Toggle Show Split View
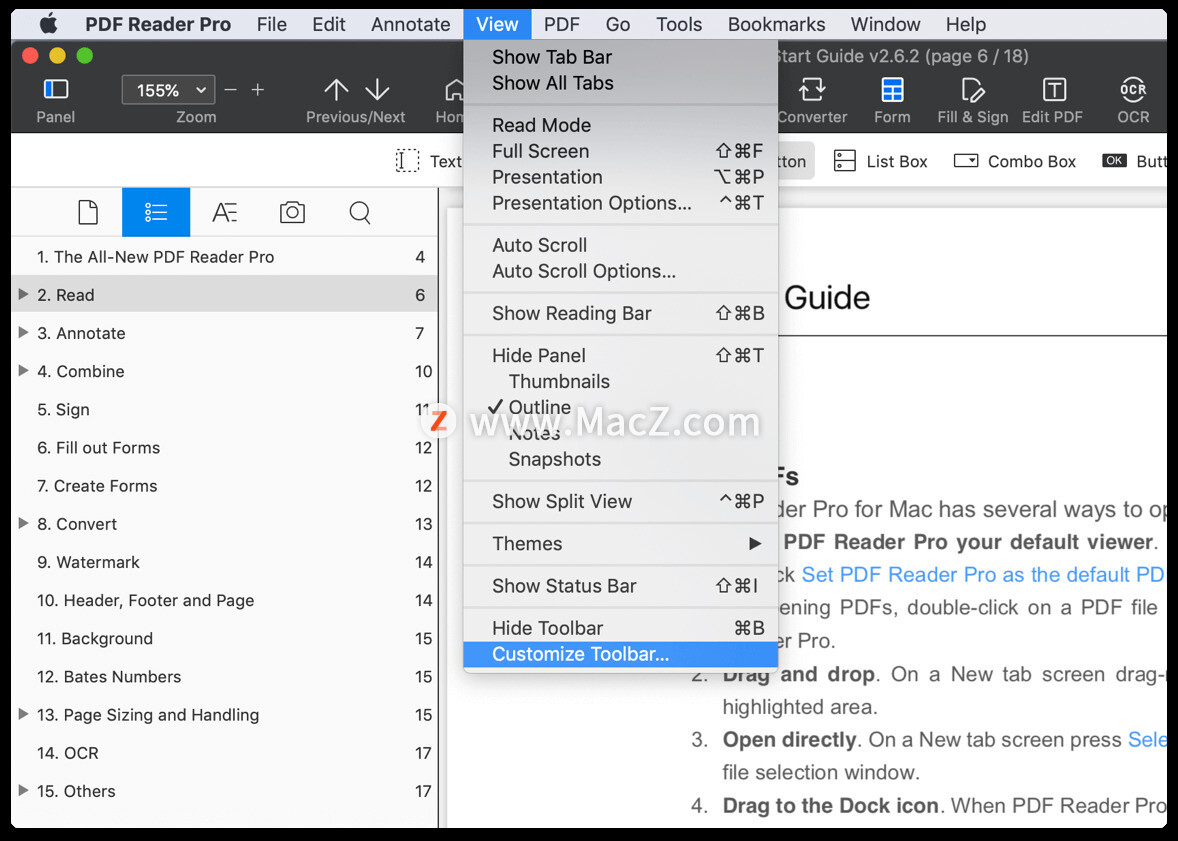1178x841 pixels. 621,501
